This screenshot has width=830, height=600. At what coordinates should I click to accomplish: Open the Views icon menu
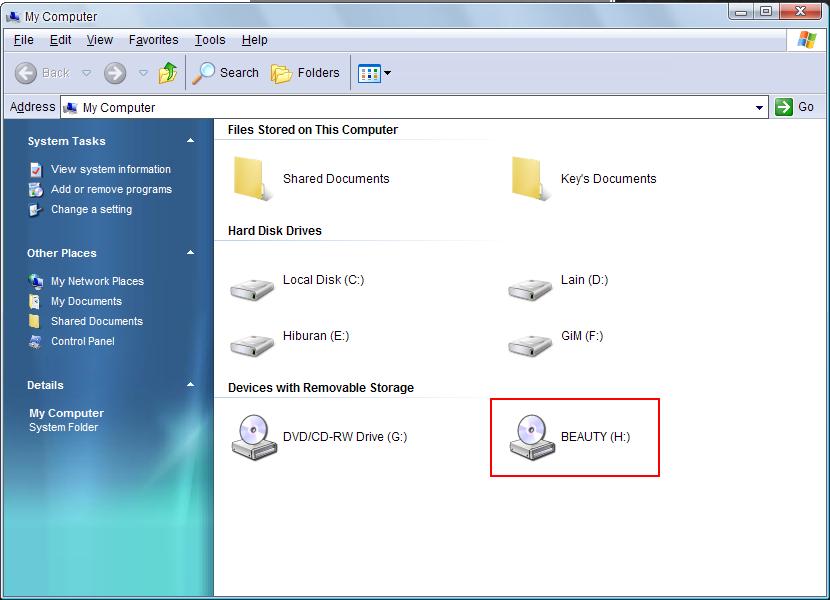(374, 73)
